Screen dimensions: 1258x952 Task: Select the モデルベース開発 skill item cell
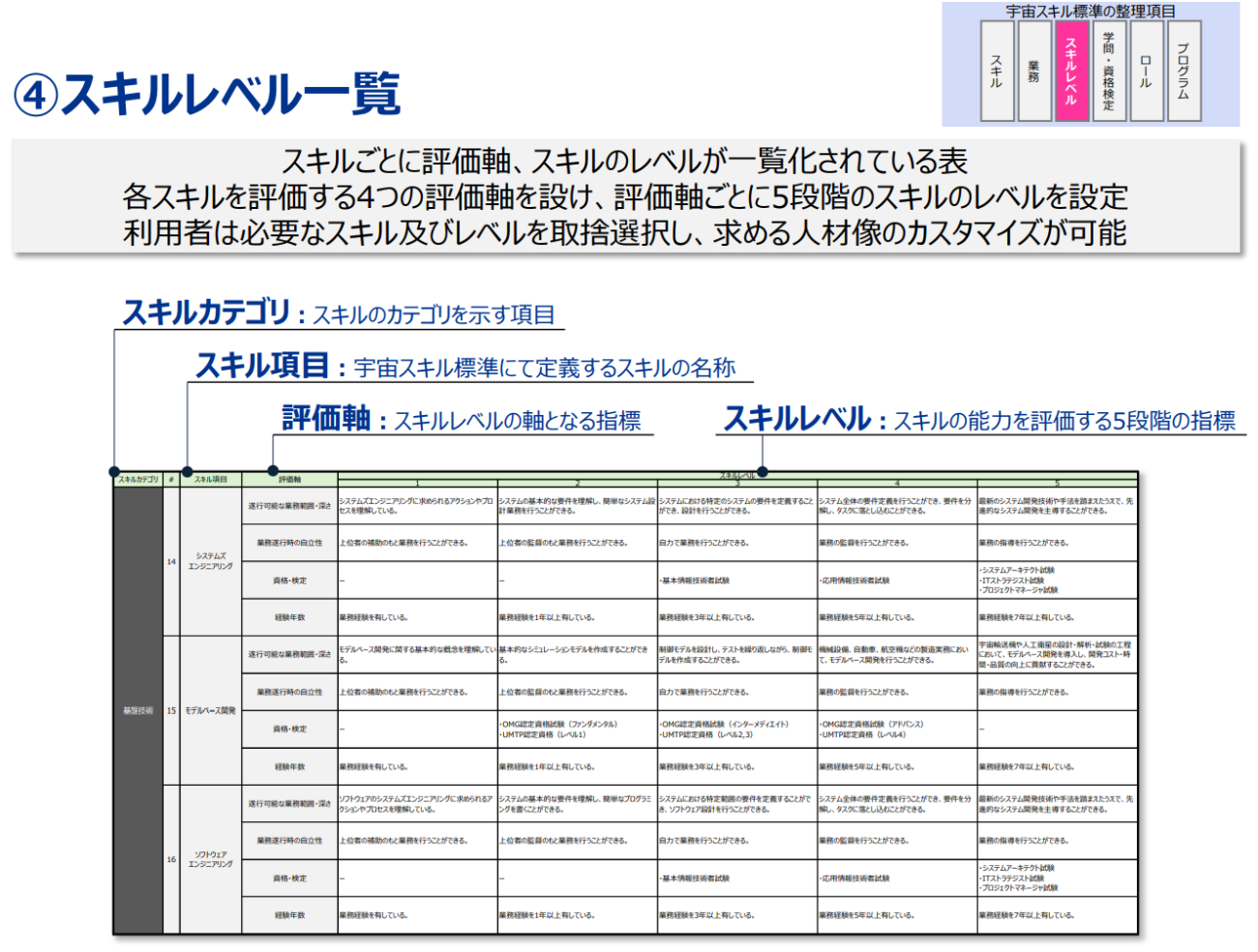(210, 711)
